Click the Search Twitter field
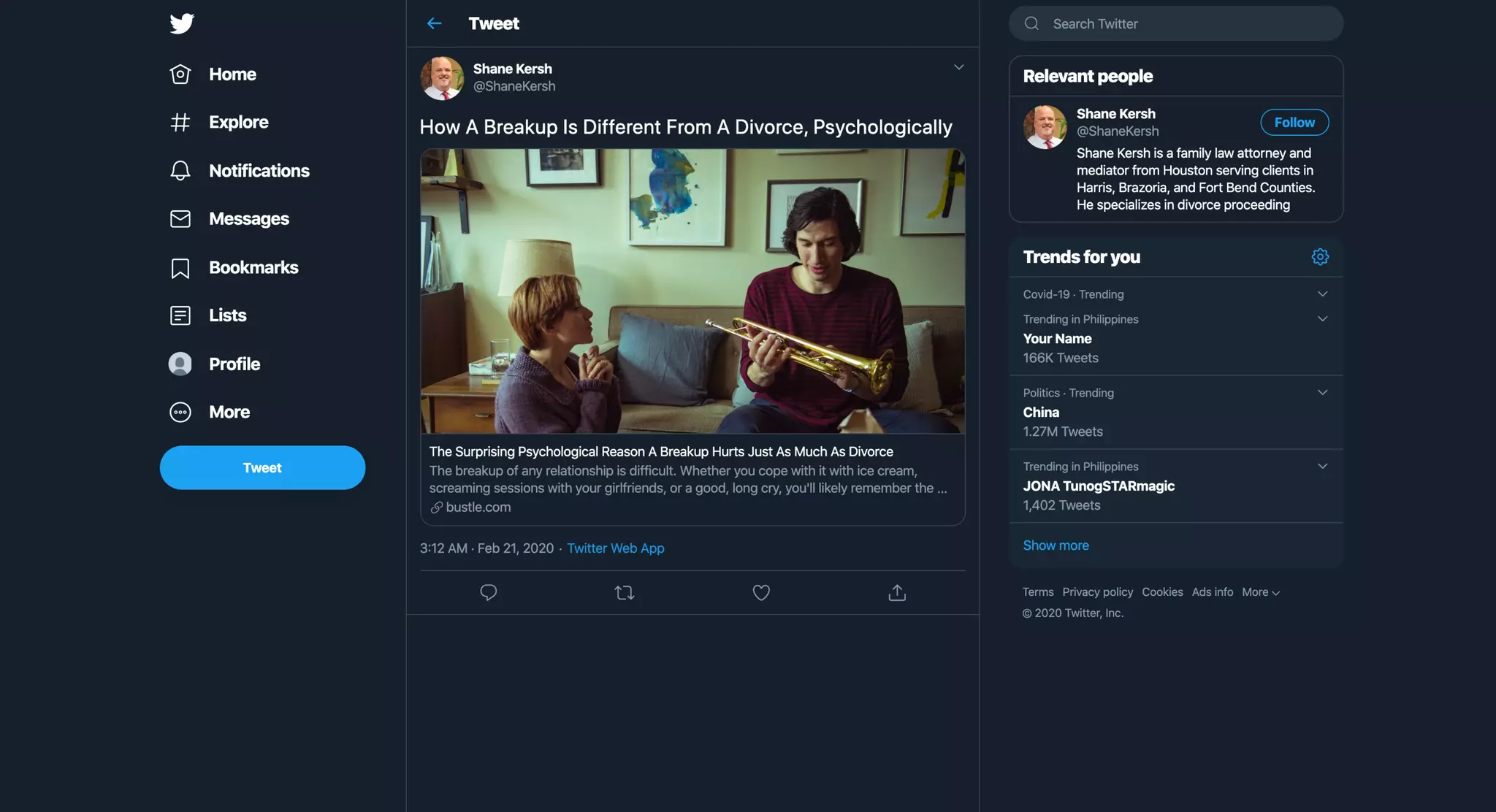Viewport: 1496px width, 812px height. click(1176, 24)
